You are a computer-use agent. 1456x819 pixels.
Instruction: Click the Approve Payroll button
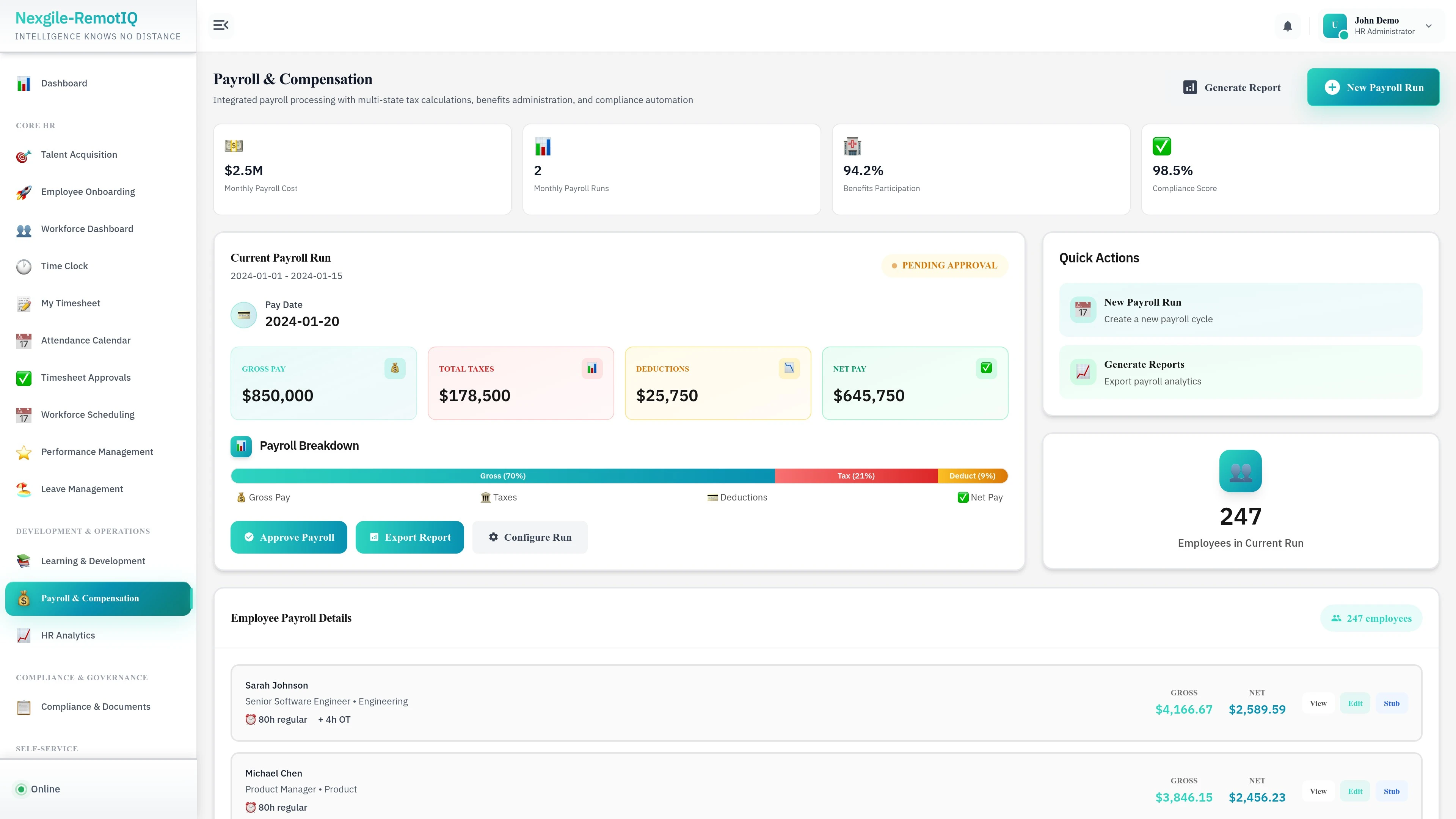click(288, 537)
